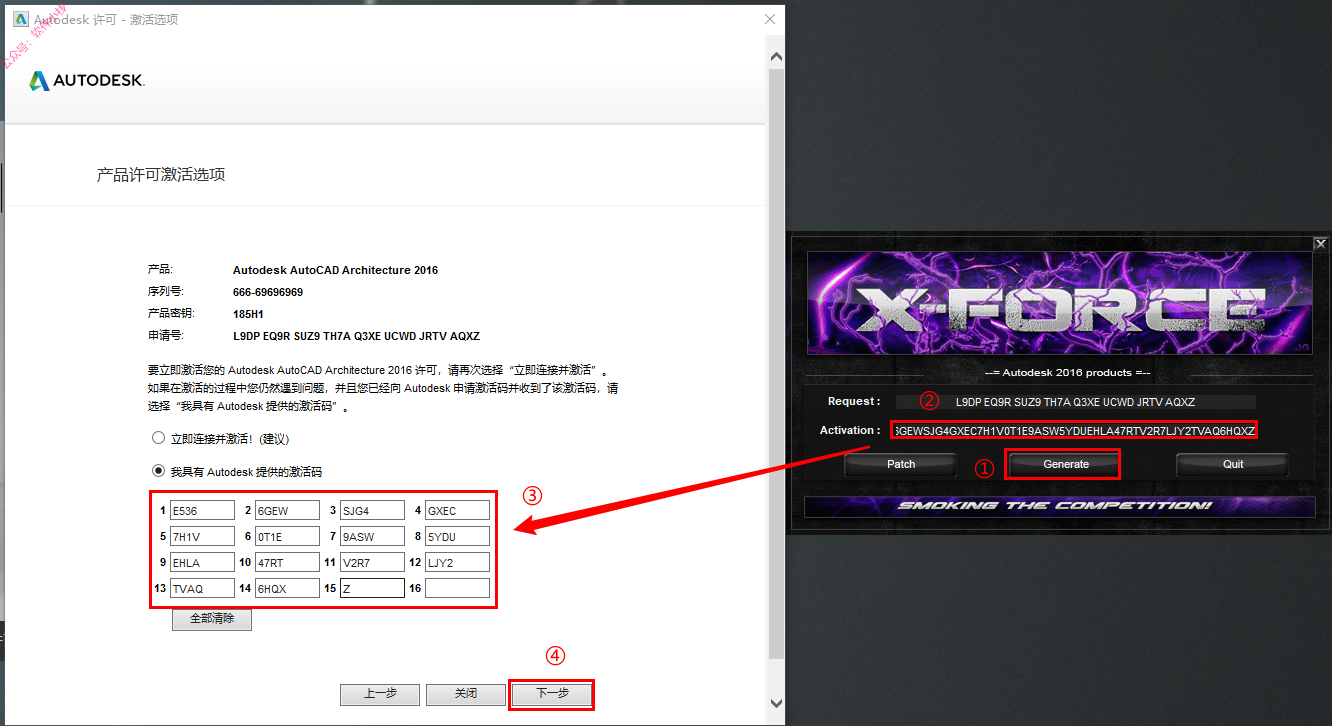Select 我具有 Autodesk 提供的激活码 radio option

point(158,471)
